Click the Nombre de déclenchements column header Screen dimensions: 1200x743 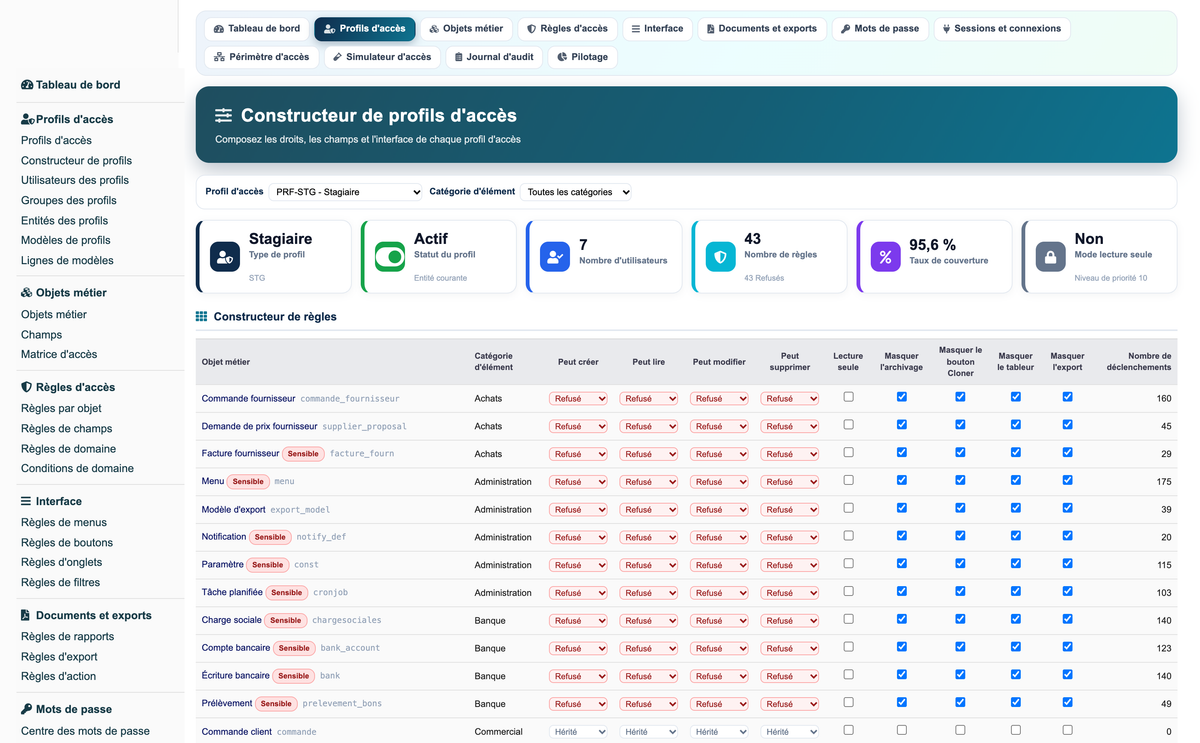click(1139, 361)
